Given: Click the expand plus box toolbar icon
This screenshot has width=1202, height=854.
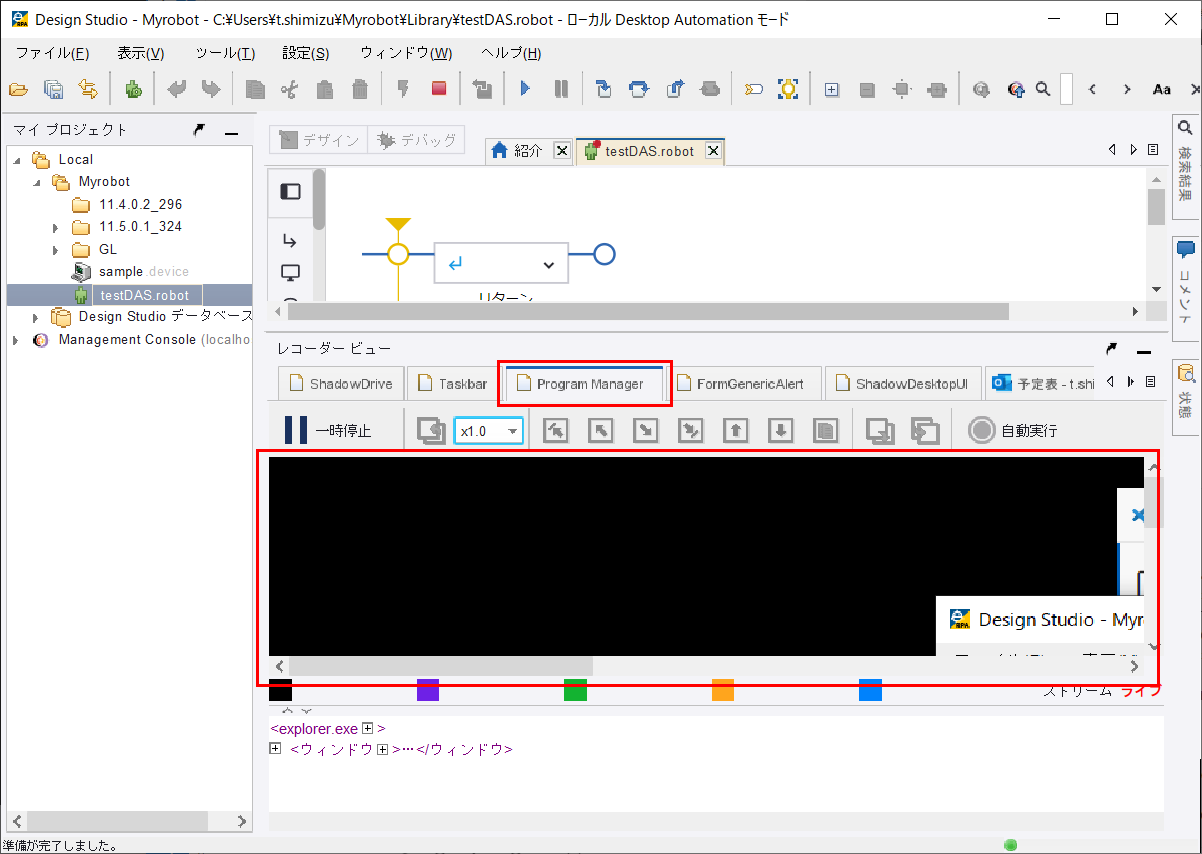Looking at the screenshot, I should point(831,89).
